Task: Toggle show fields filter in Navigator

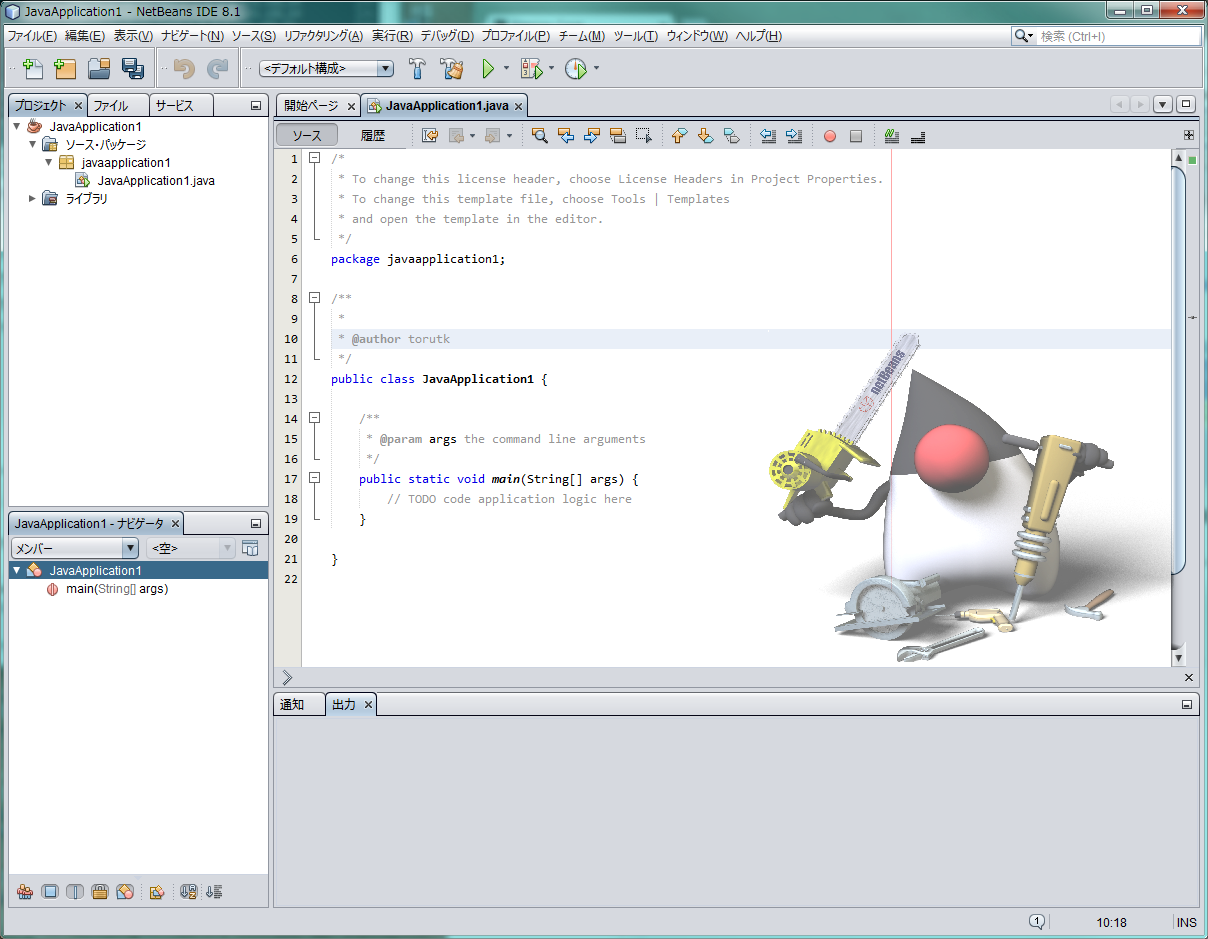Action: click(50, 892)
